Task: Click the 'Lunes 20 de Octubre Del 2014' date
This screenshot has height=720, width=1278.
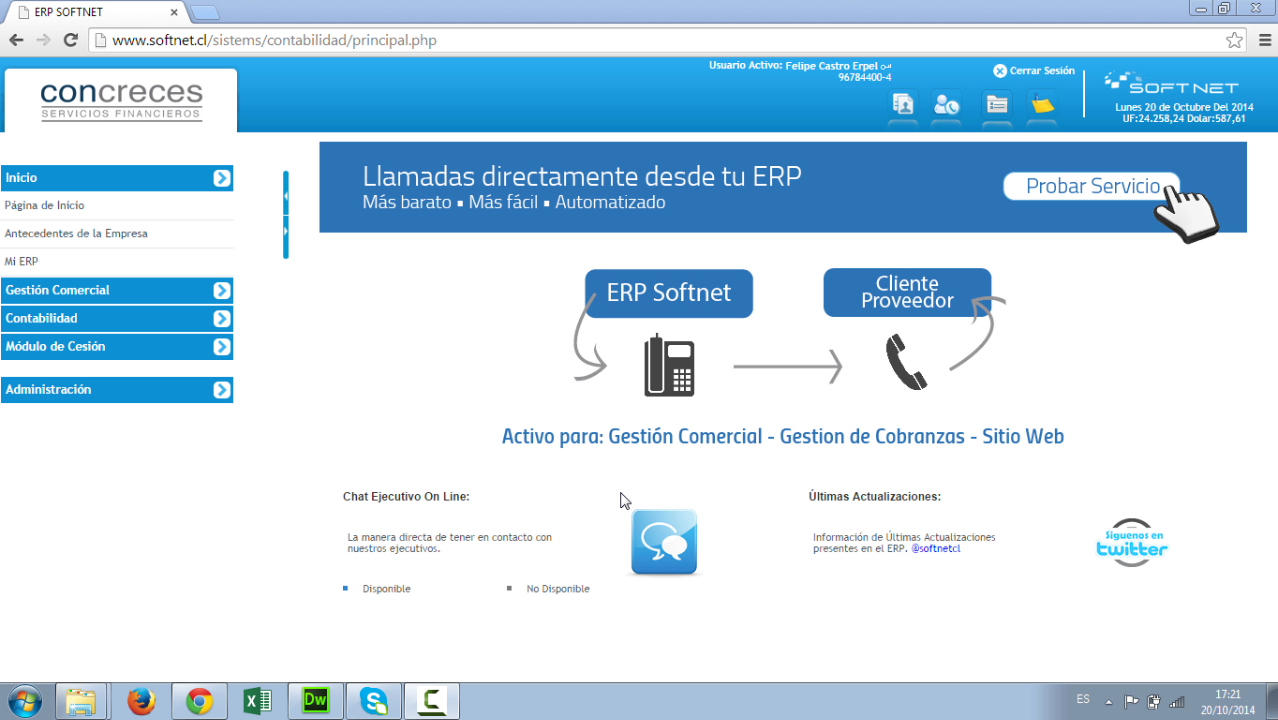Action: (x=1184, y=106)
